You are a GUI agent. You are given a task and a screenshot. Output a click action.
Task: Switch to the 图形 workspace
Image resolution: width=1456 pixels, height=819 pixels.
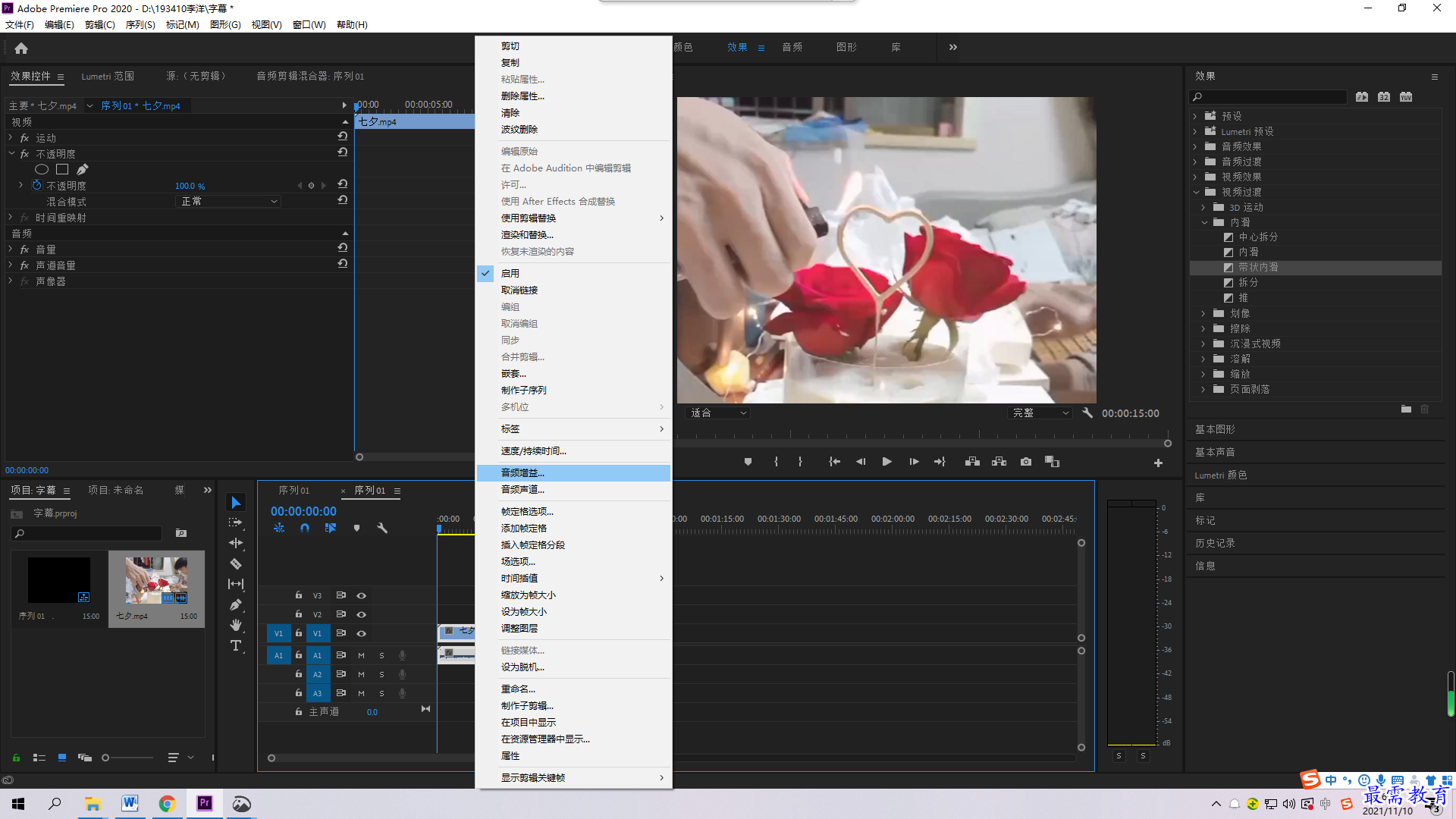tap(846, 47)
